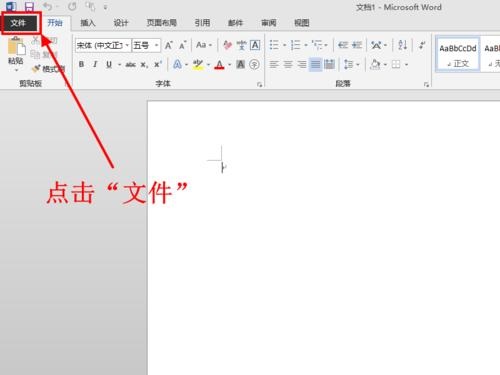
Task: Toggle bold formatting with B
Action: pyautogui.click(x=81, y=64)
